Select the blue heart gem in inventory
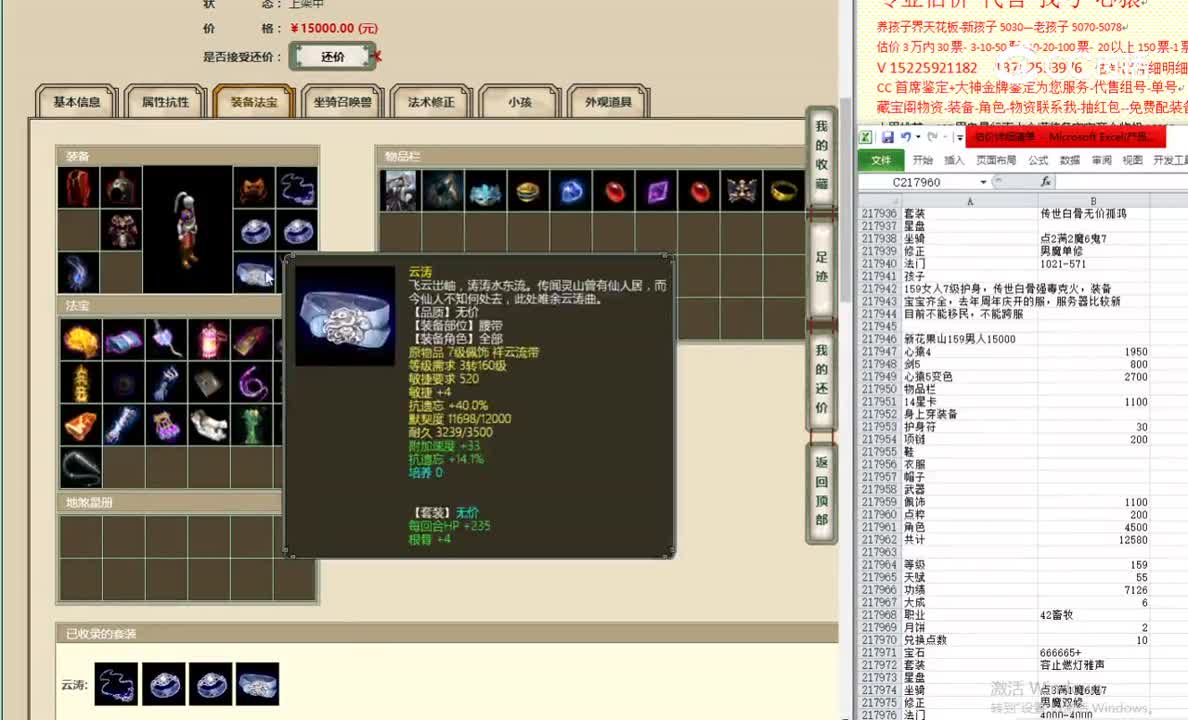The height and width of the screenshot is (720, 1188). click(571, 190)
